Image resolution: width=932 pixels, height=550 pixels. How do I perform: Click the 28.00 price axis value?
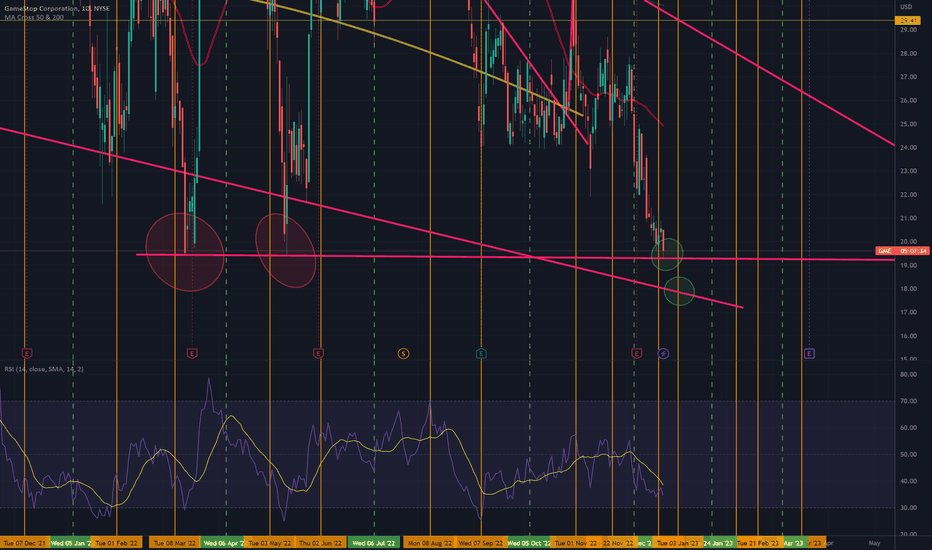click(908, 54)
